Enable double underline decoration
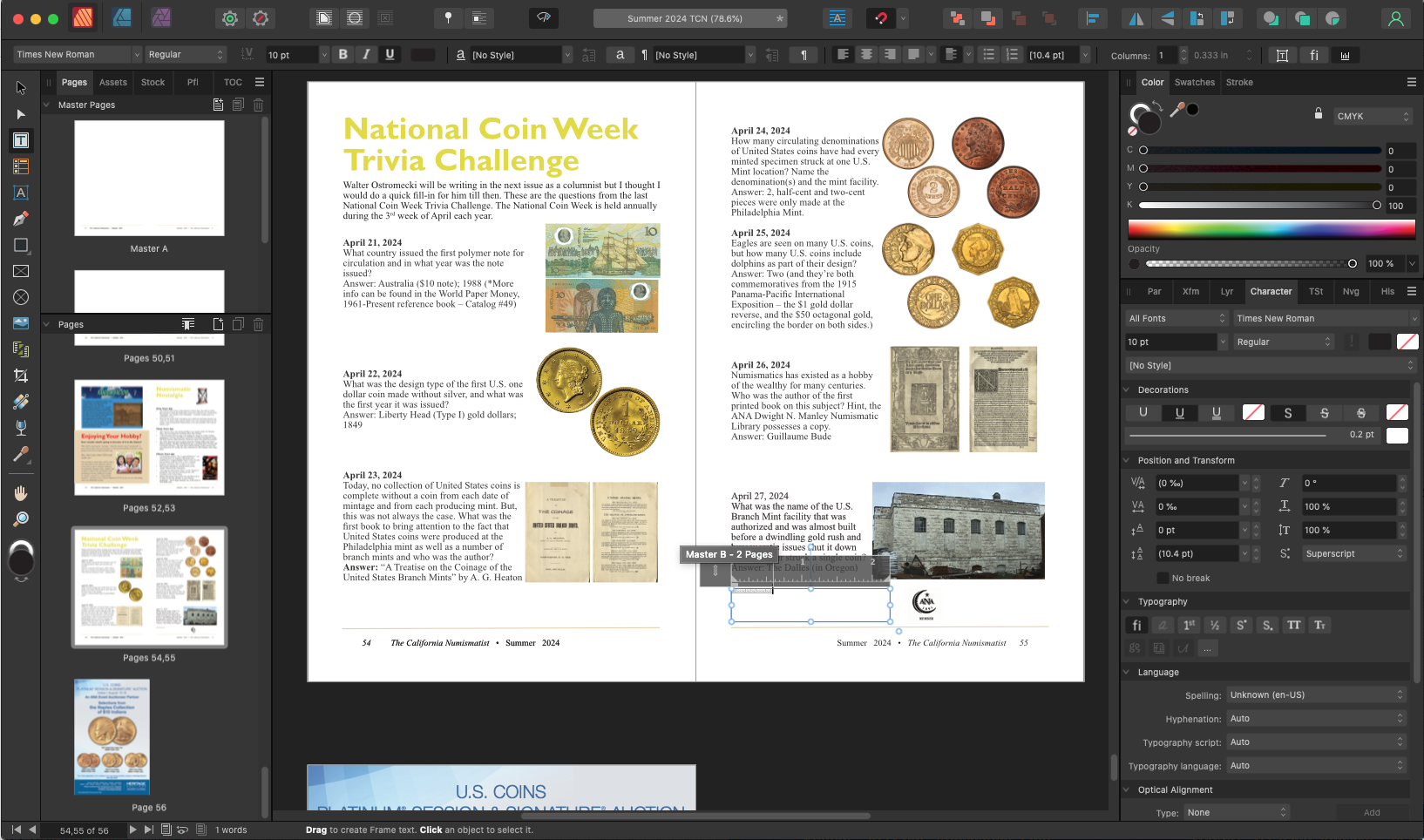This screenshot has width=1424, height=840. [x=1217, y=412]
